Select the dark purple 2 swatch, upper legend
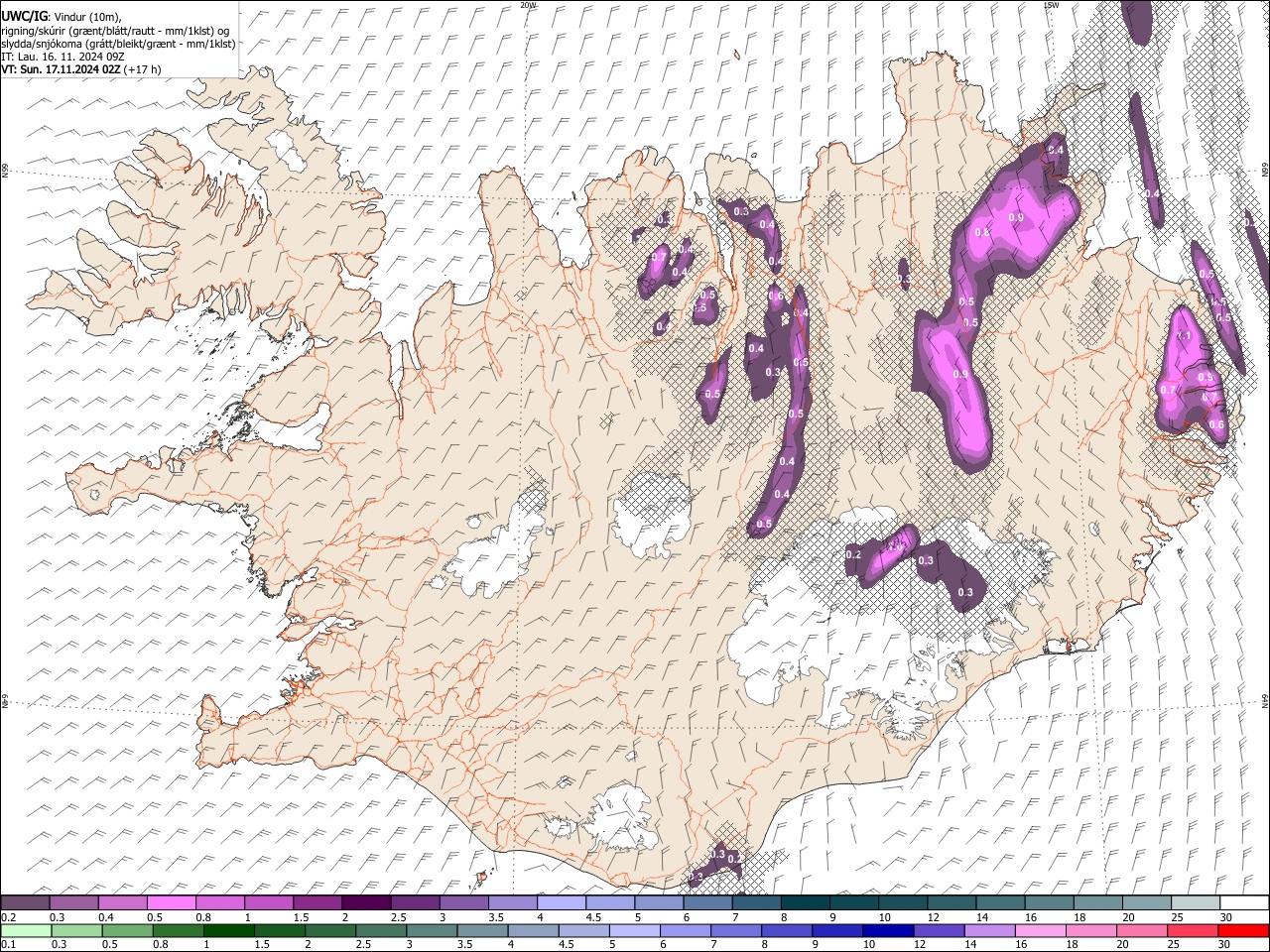Screen dimensions: 1270x952 [366, 902]
